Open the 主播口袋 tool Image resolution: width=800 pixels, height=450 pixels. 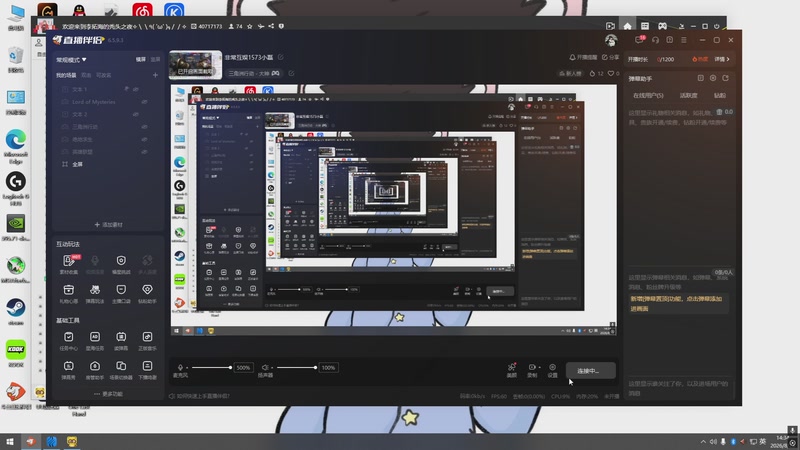click(121, 293)
